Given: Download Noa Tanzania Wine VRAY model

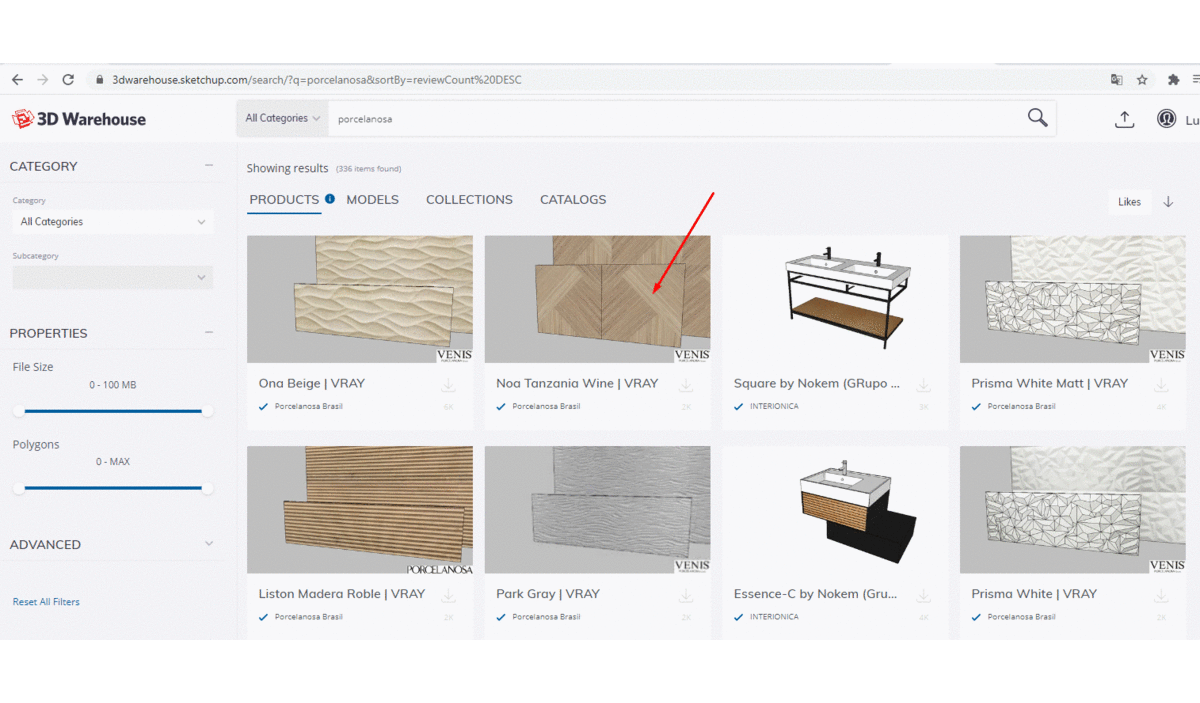Looking at the screenshot, I should tap(686, 385).
